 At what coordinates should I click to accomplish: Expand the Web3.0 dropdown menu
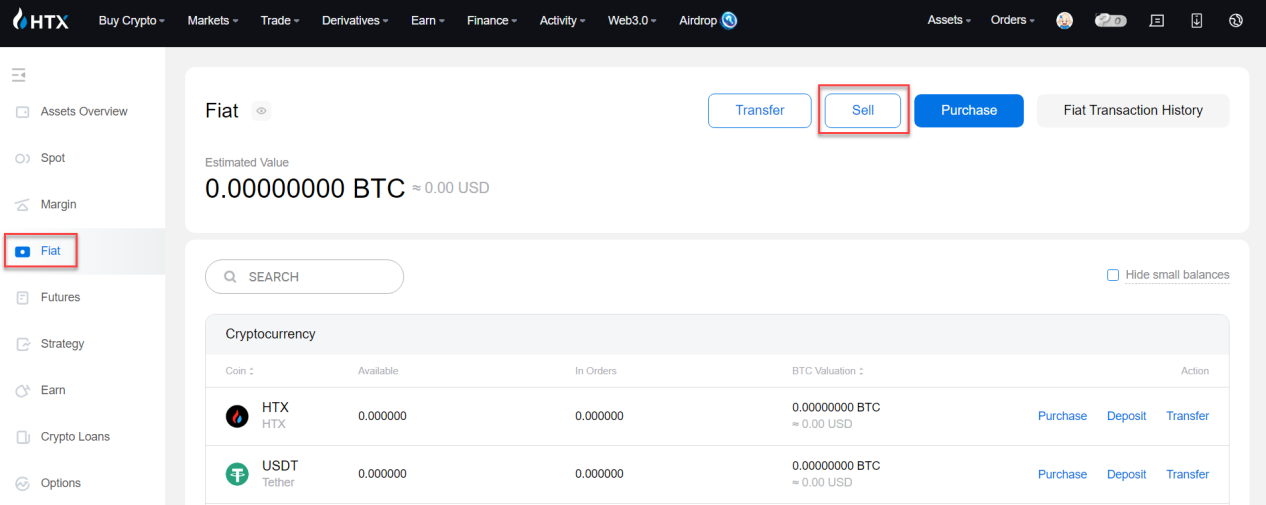point(632,20)
